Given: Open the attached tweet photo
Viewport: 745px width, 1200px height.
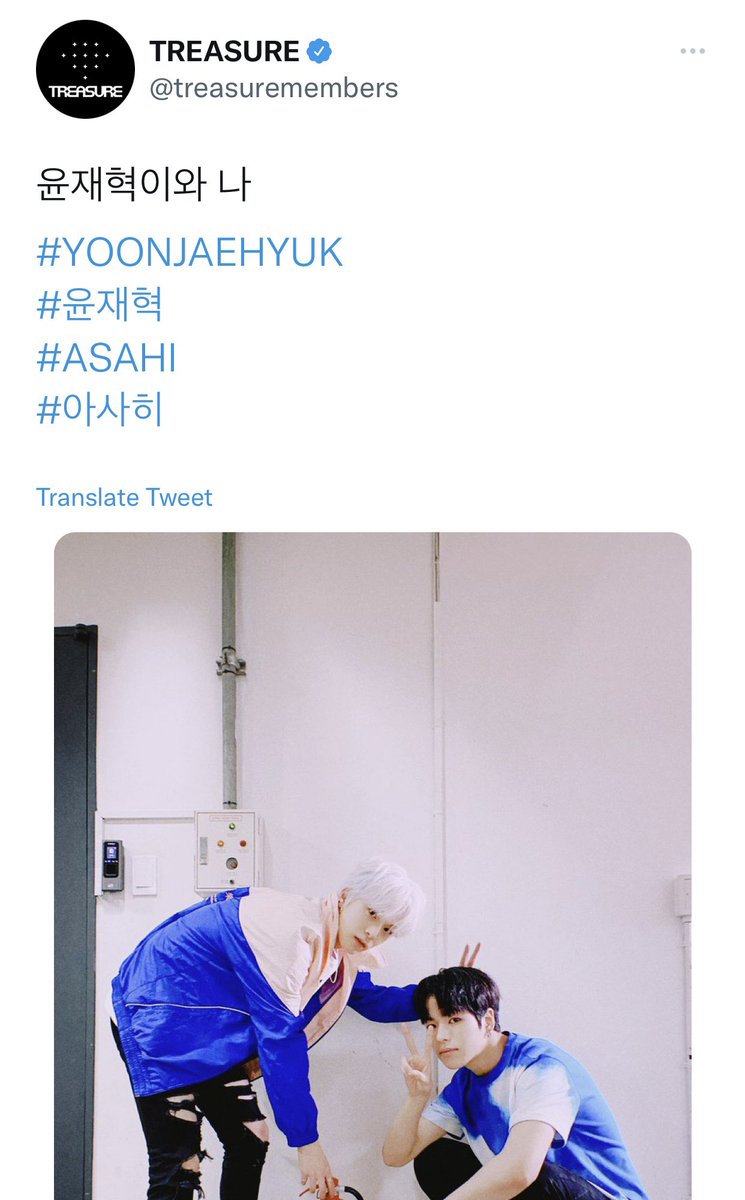Looking at the screenshot, I should [372, 866].
